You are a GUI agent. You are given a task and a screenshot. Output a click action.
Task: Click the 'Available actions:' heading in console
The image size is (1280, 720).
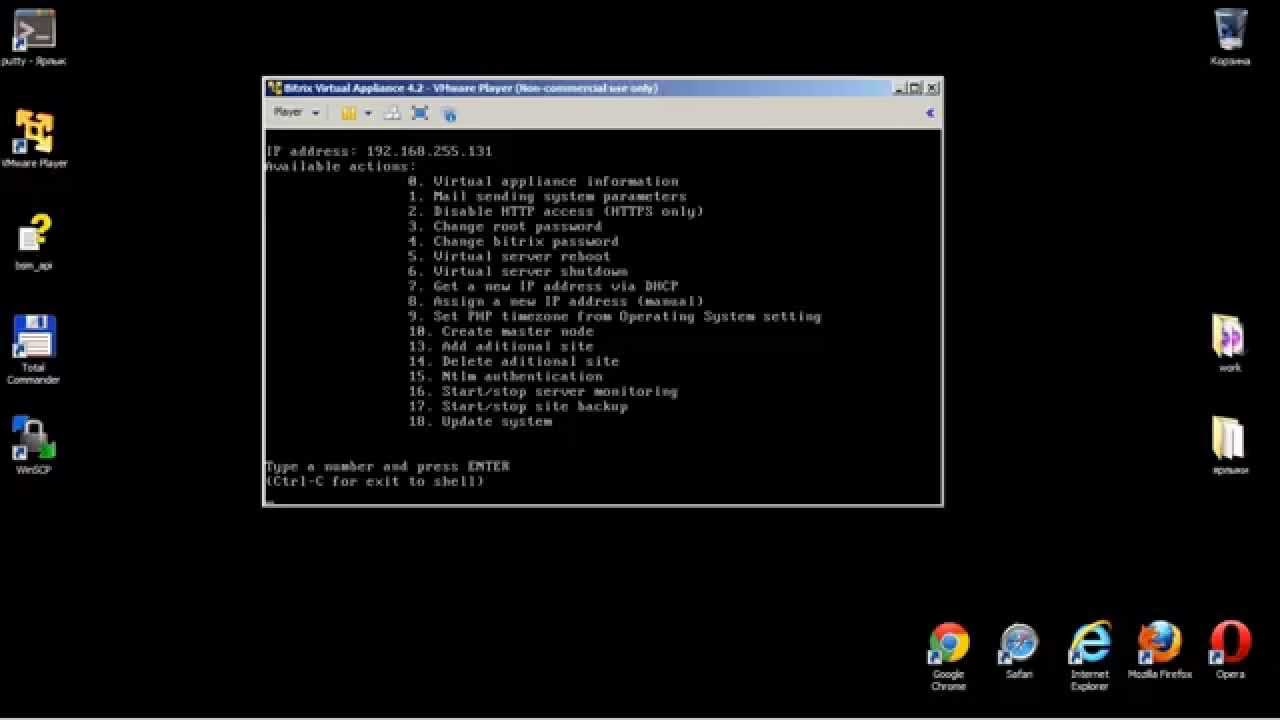click(x=341, y=166)
